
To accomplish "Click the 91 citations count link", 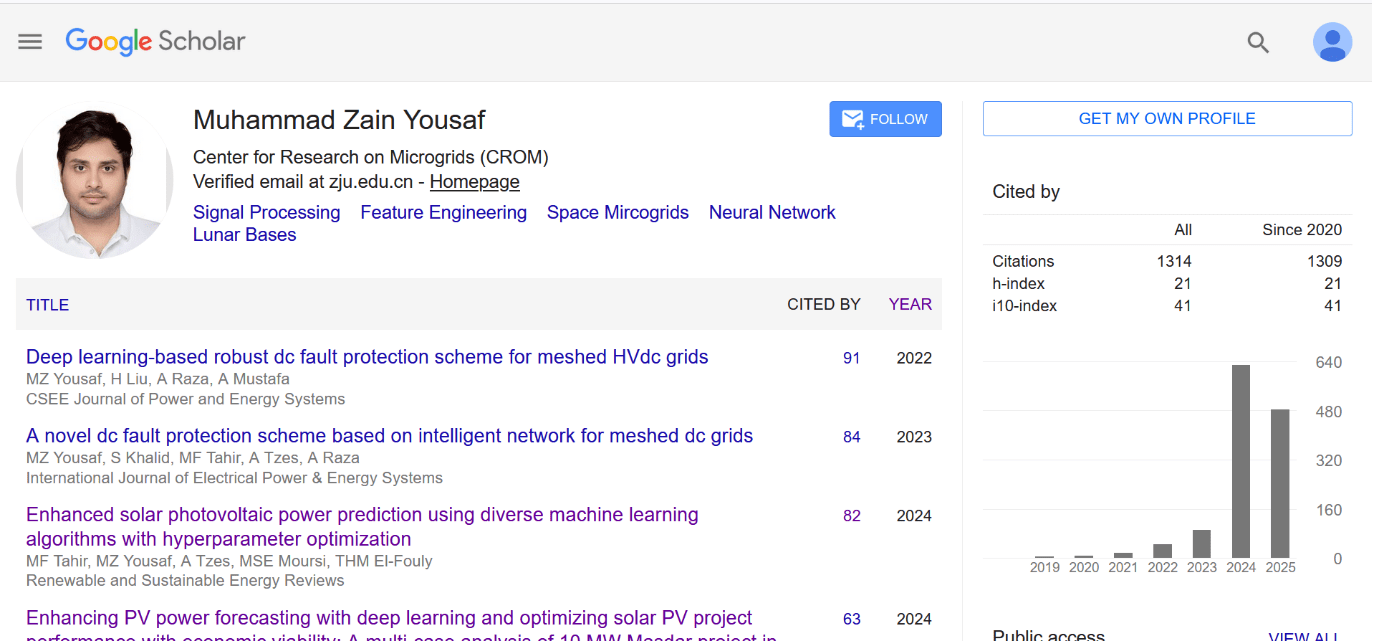I will pyautogui.click(x=851, y=357).
